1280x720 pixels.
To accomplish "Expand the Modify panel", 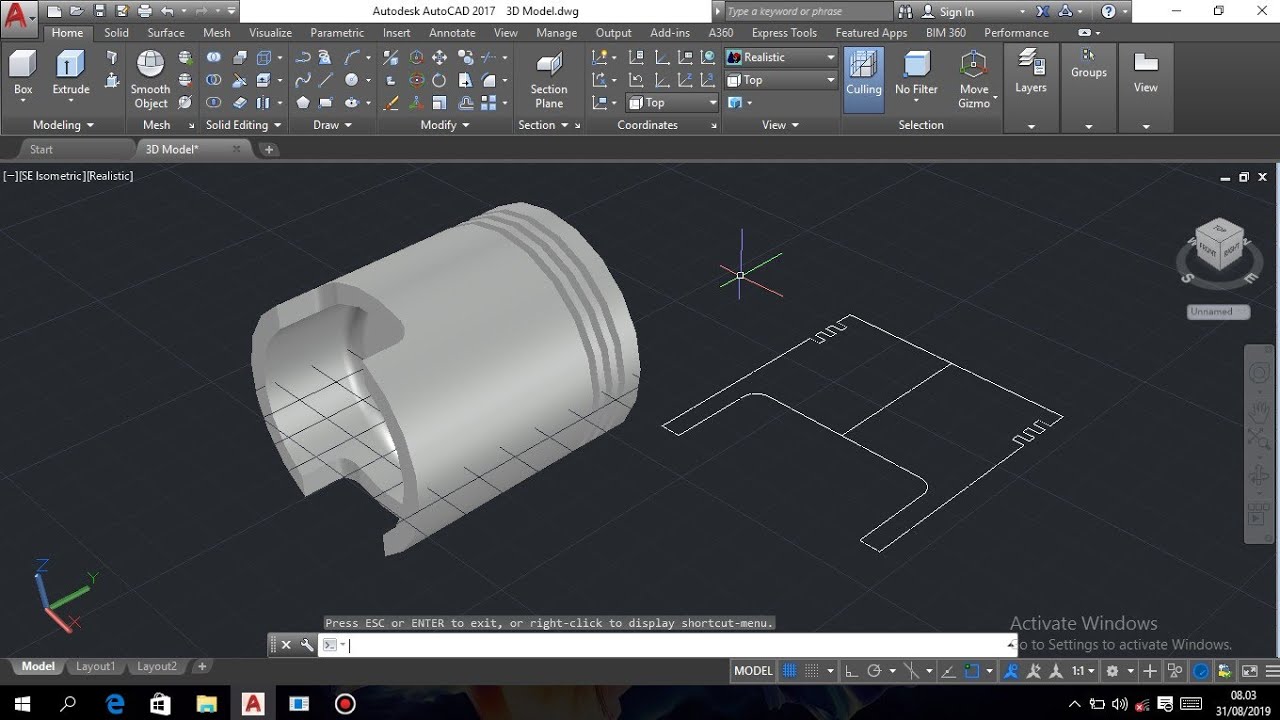I will coord(445,125).
